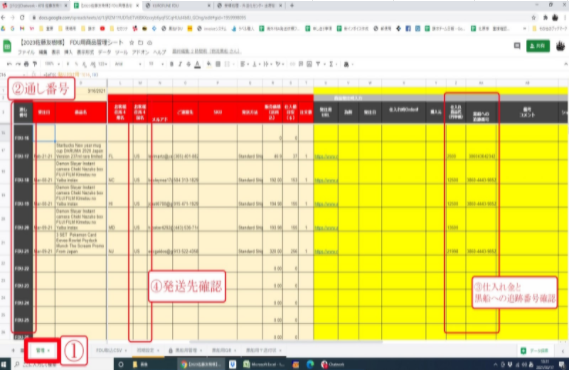The width and height of the screenshot is (569, 370).
Task: Open the zoom level dropdown
Action: (52, 64)
